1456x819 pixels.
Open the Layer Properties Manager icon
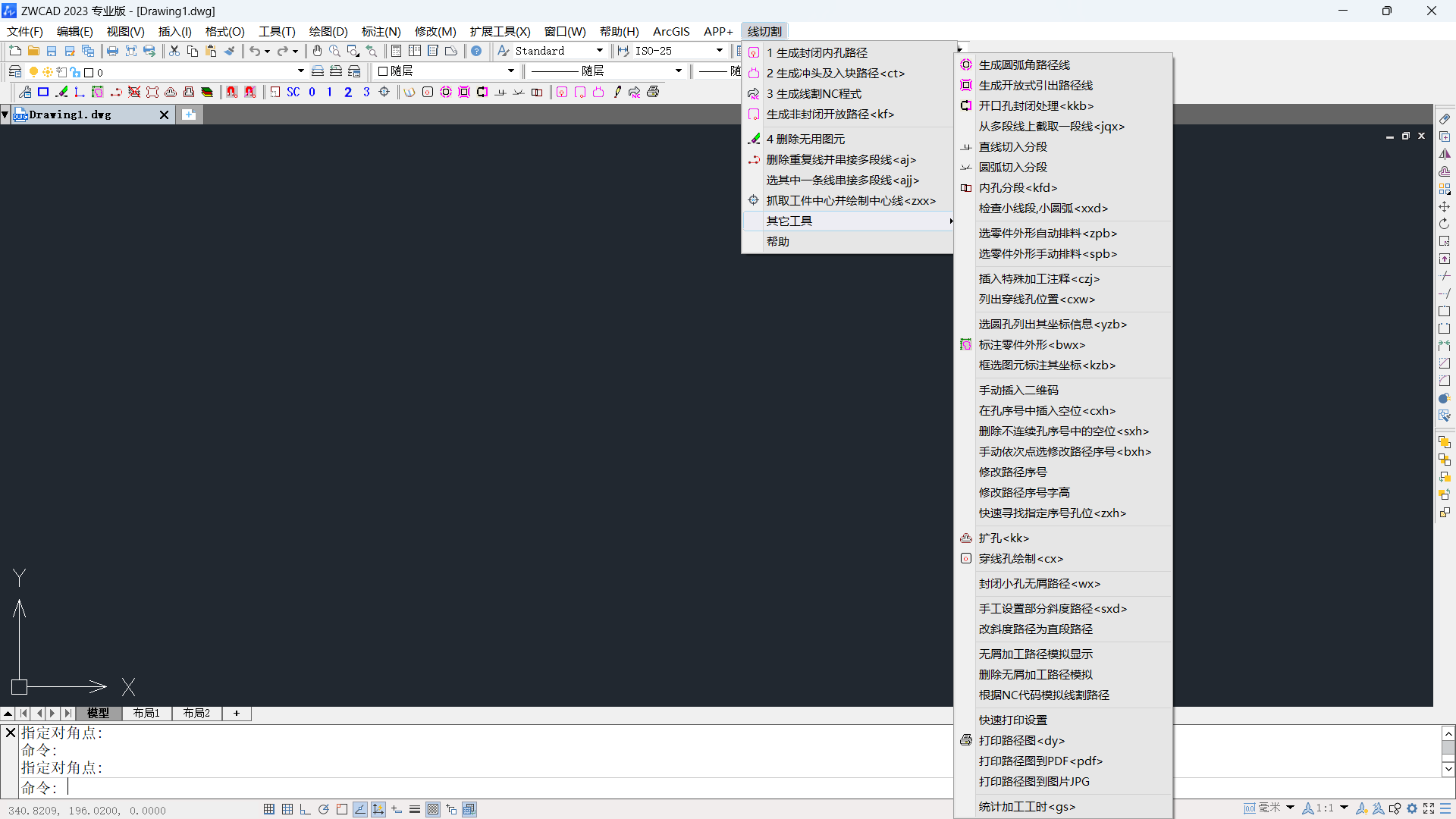[15, 71]
